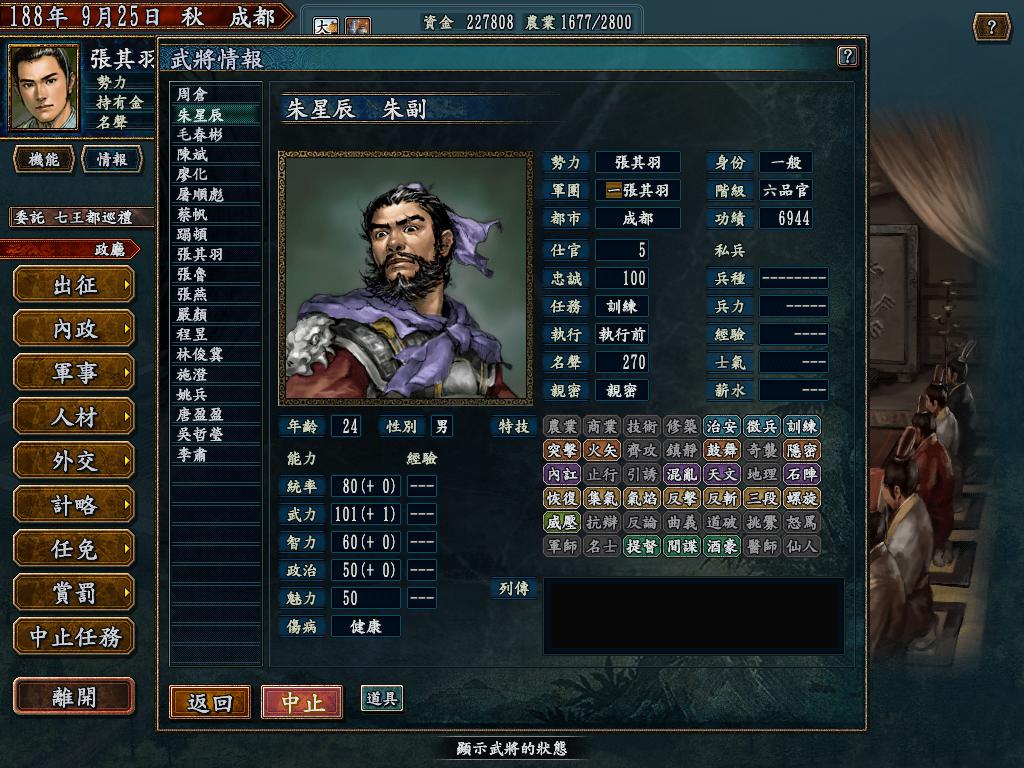Image resolution: width=1024 pixels, height=768 pixels.
Task: Select the 威壓 skill badge
Action: pos(562,522)
